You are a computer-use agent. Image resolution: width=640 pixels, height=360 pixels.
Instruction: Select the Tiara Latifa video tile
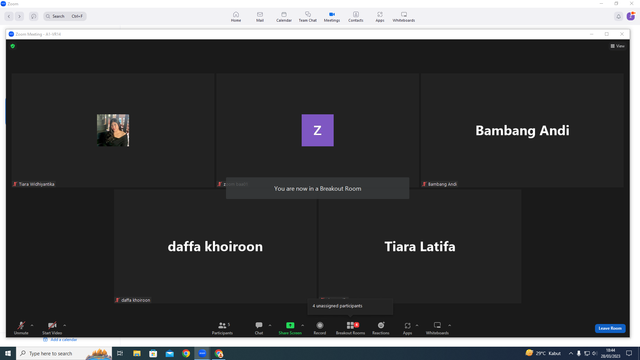click(420, 246)
